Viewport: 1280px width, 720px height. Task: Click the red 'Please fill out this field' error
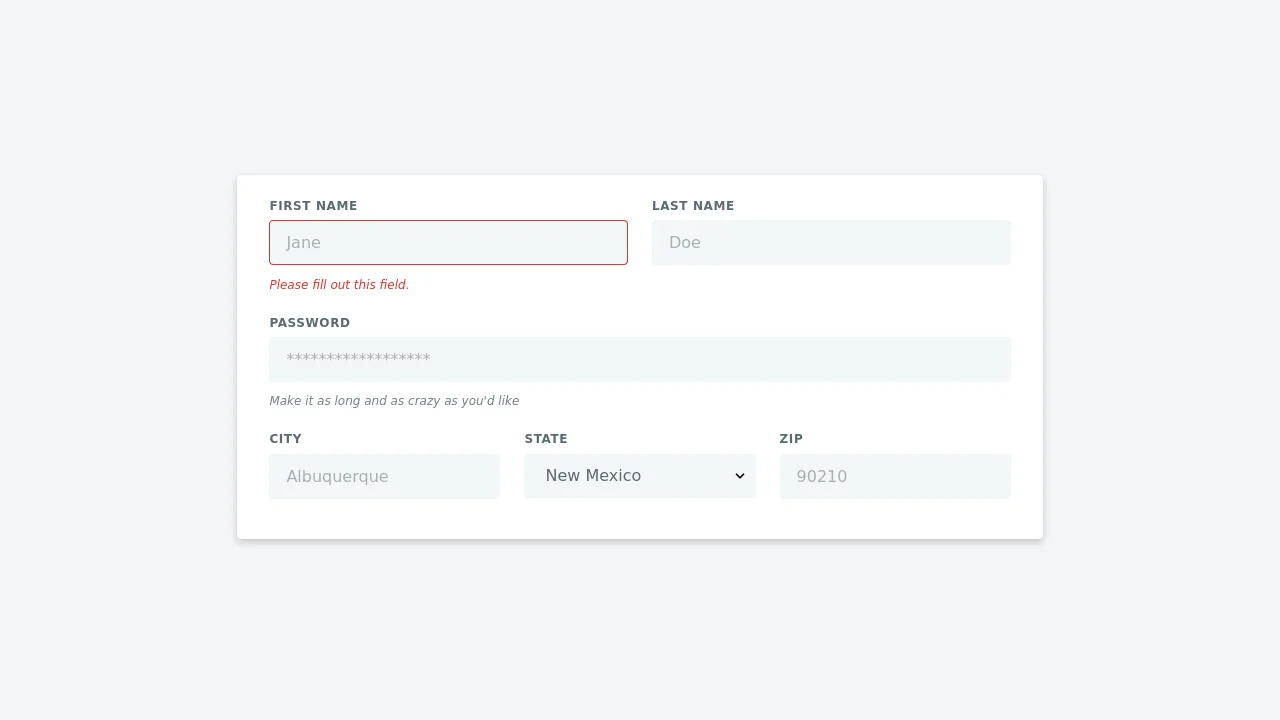pyautogui.click(x=339, y=285)
